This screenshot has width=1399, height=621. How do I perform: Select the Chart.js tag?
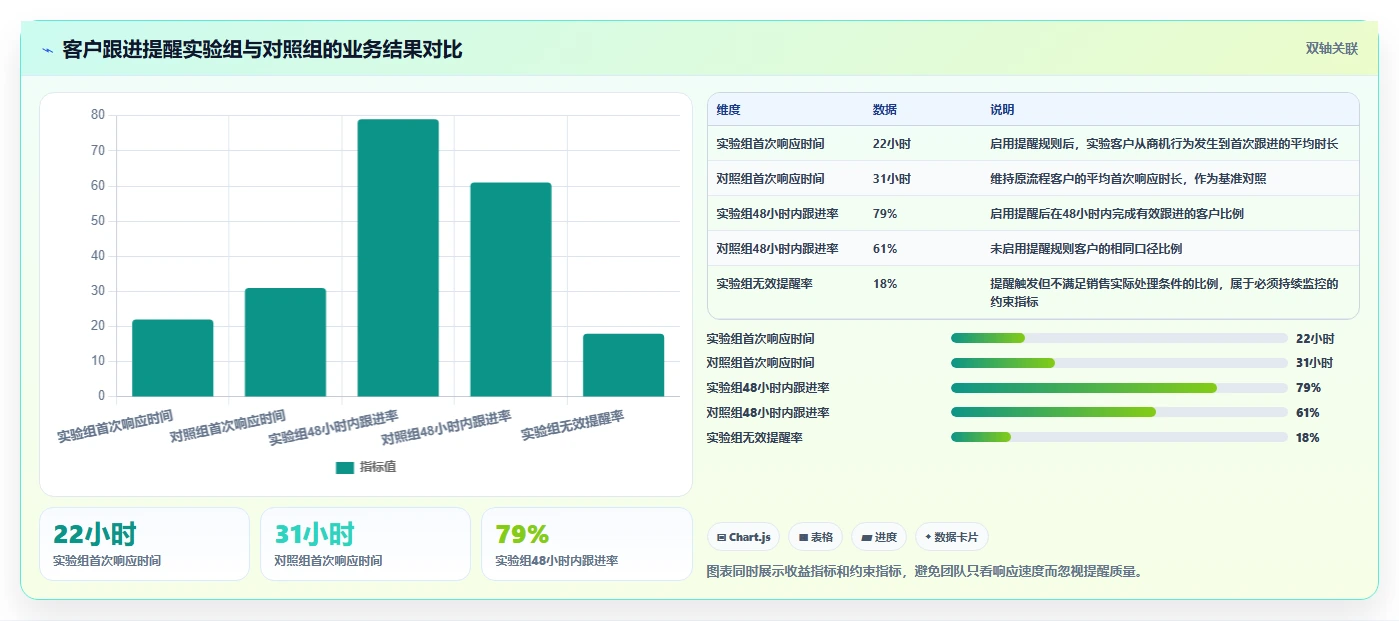[x=744, y=537]
